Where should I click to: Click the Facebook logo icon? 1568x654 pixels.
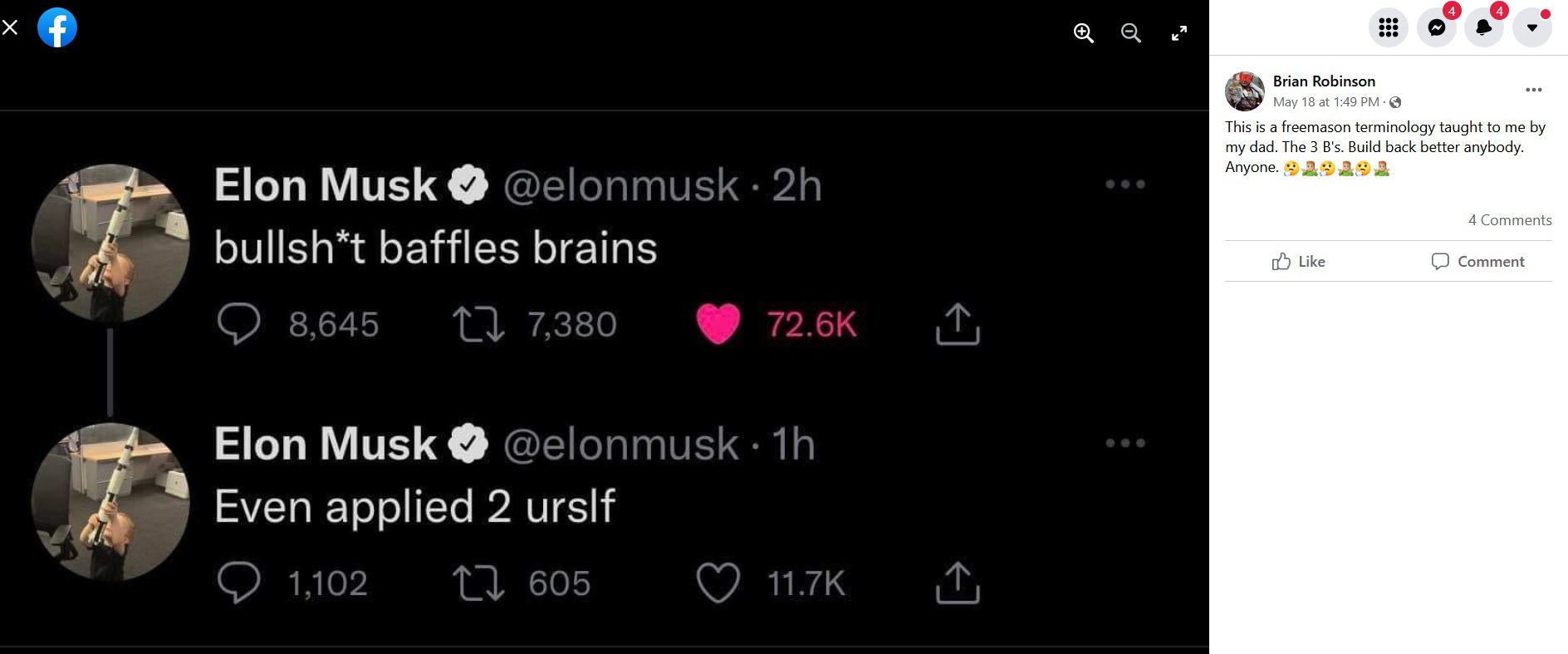coord(57,27)
